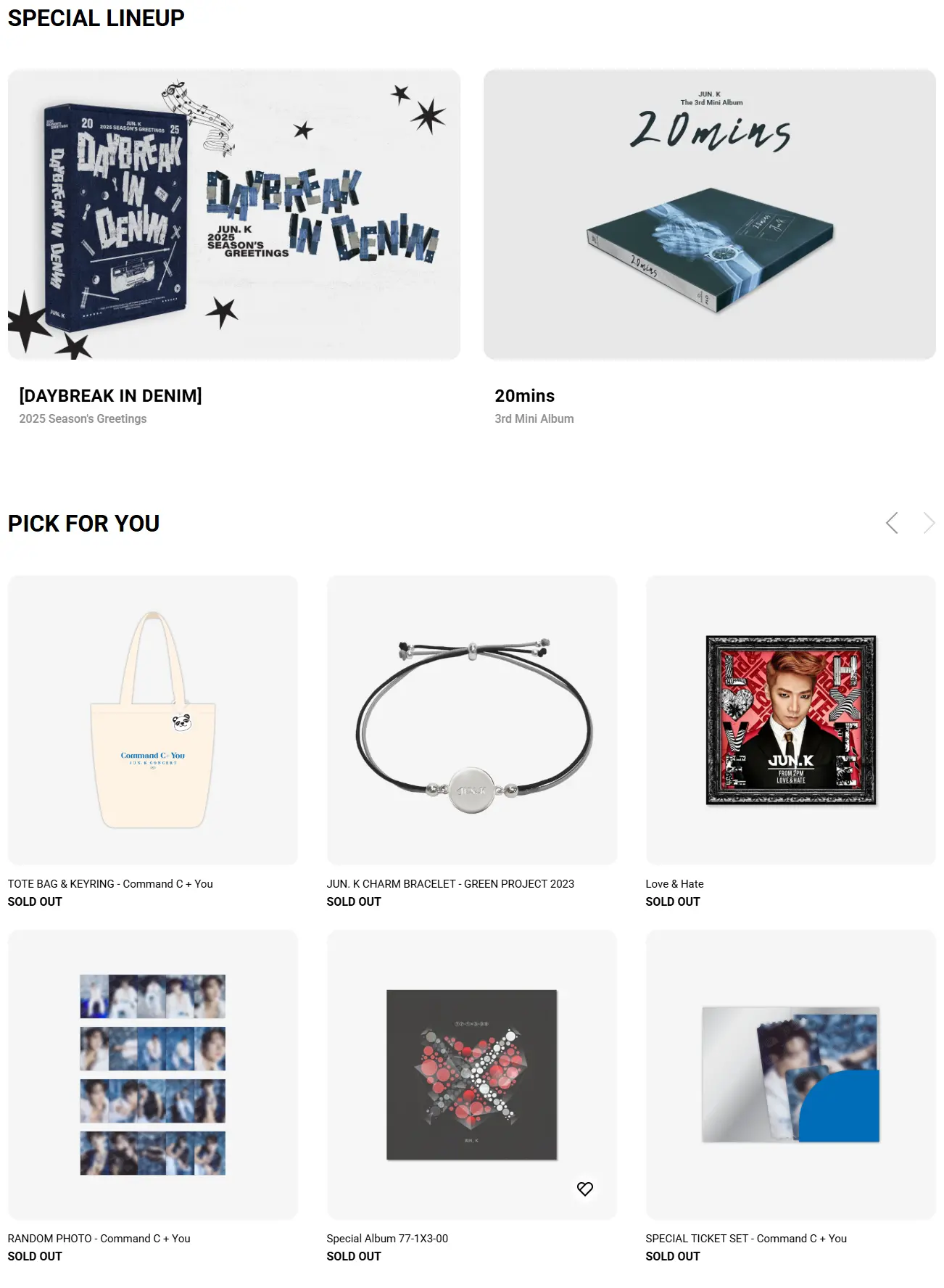
Task: View the Special Ticket Set image
Action: coord(791,1075)
